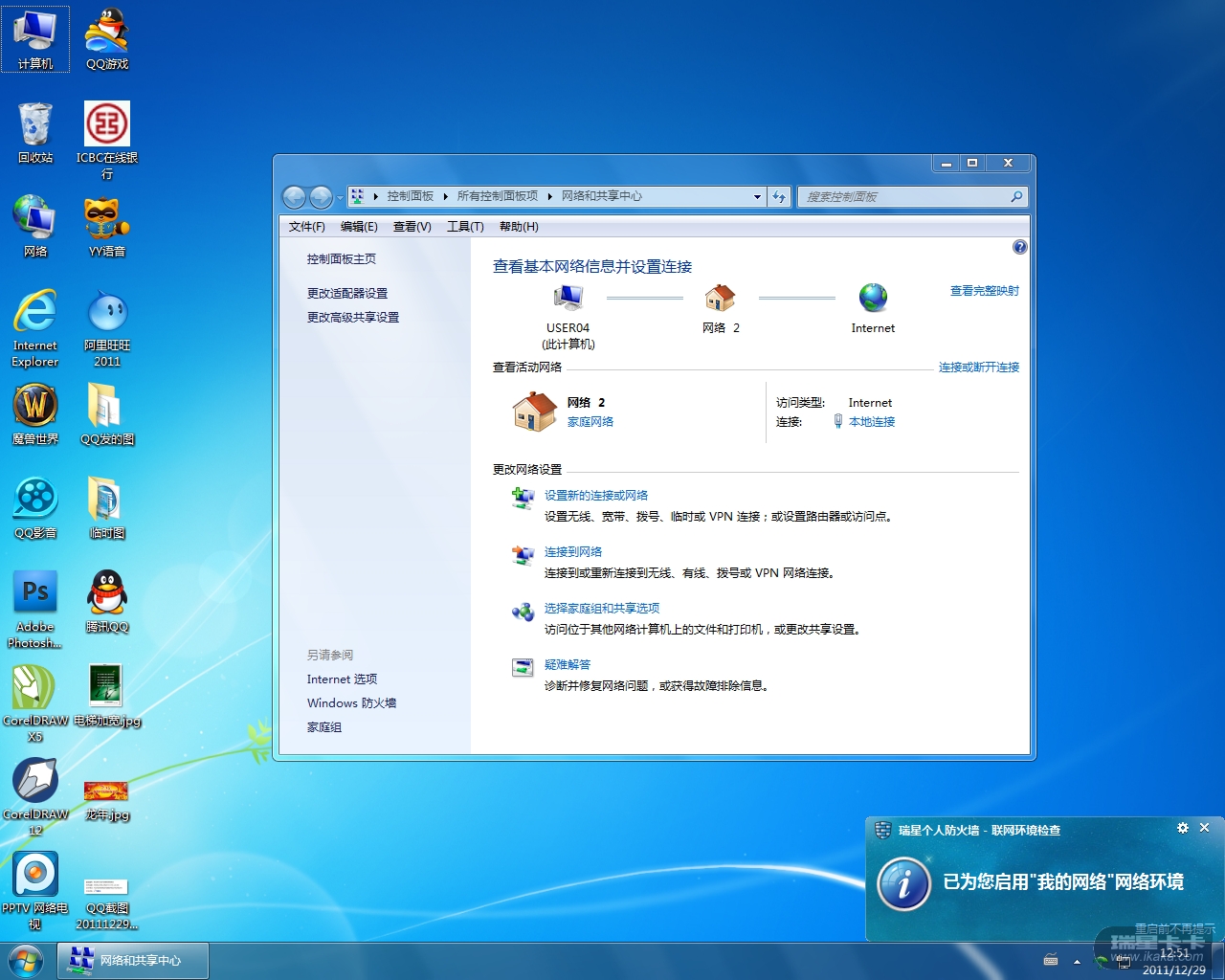Select the QQ发的图 folder icon
1225x980 pixels.
click(107, 413)
